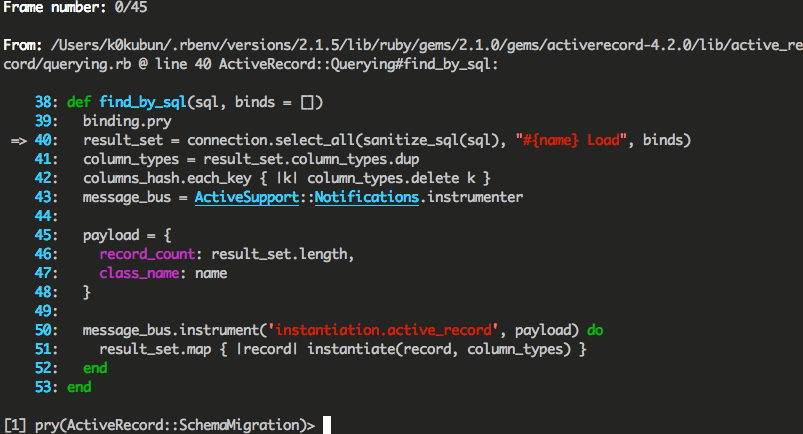
Task: Click the green do keyword on line 50
Action: [x=595, y=330]
